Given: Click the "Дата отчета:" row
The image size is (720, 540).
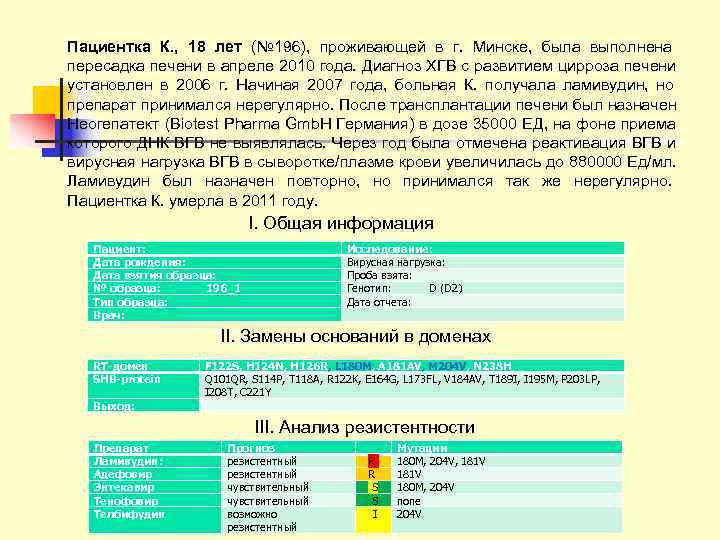Looking at the screenshot, I should (483, 302).
